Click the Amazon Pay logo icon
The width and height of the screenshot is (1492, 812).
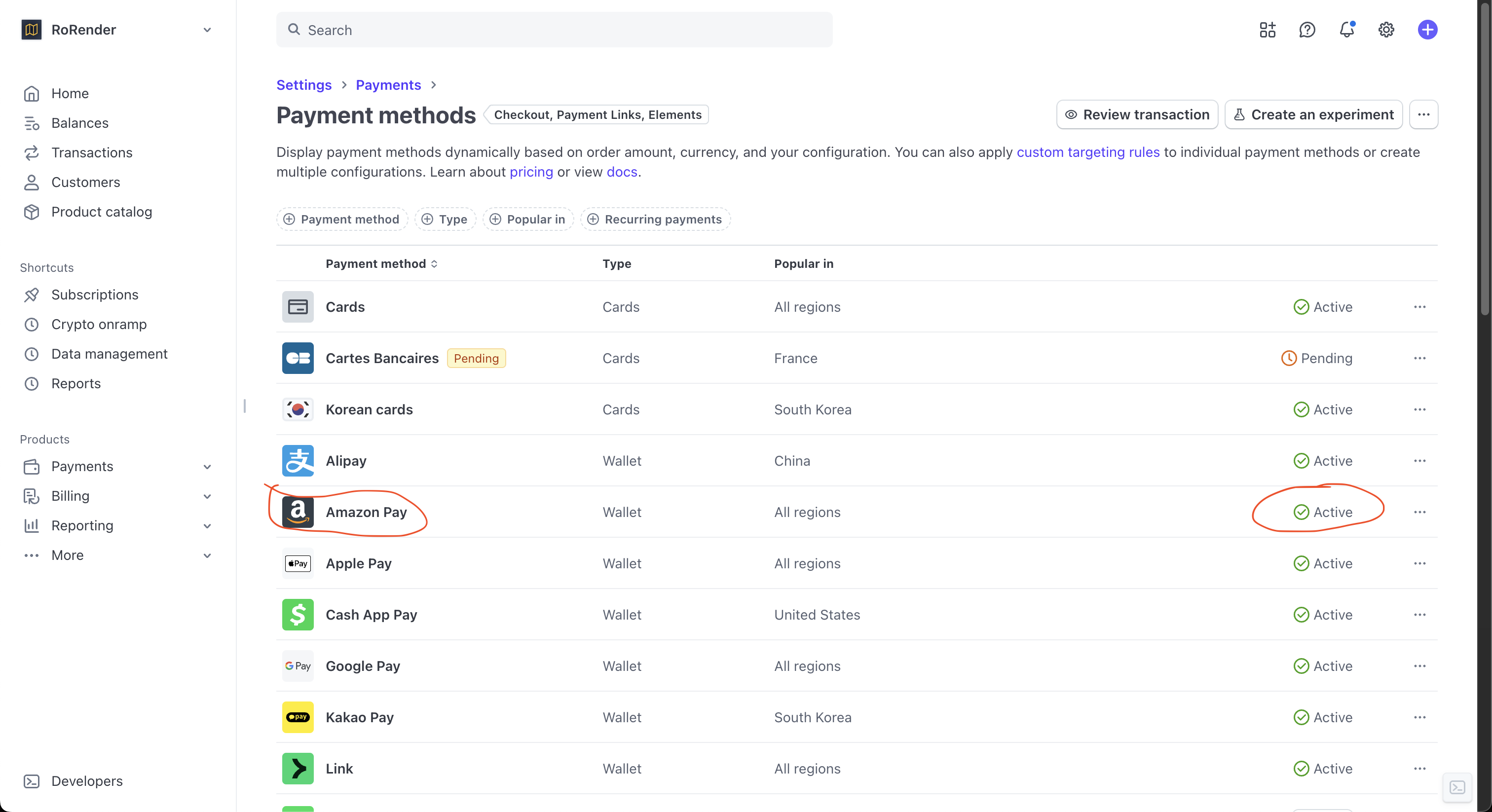[x=298, y=512]
